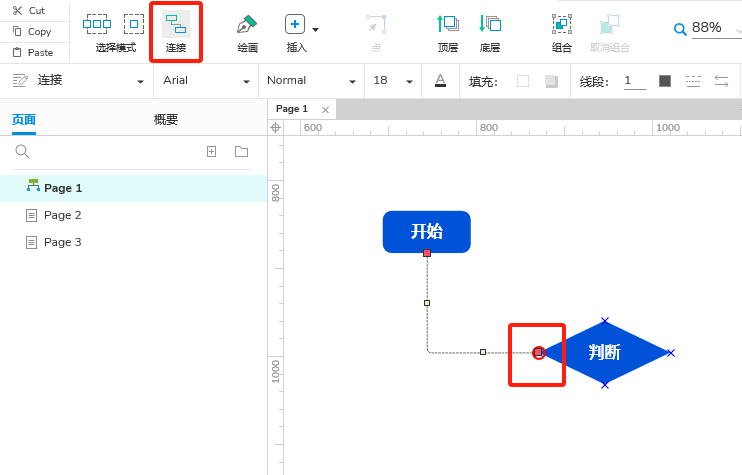Select the 开始 rounded rectangle shape
Image resolution: width=742 pixels, height=475 pixels.
(426, 232)
